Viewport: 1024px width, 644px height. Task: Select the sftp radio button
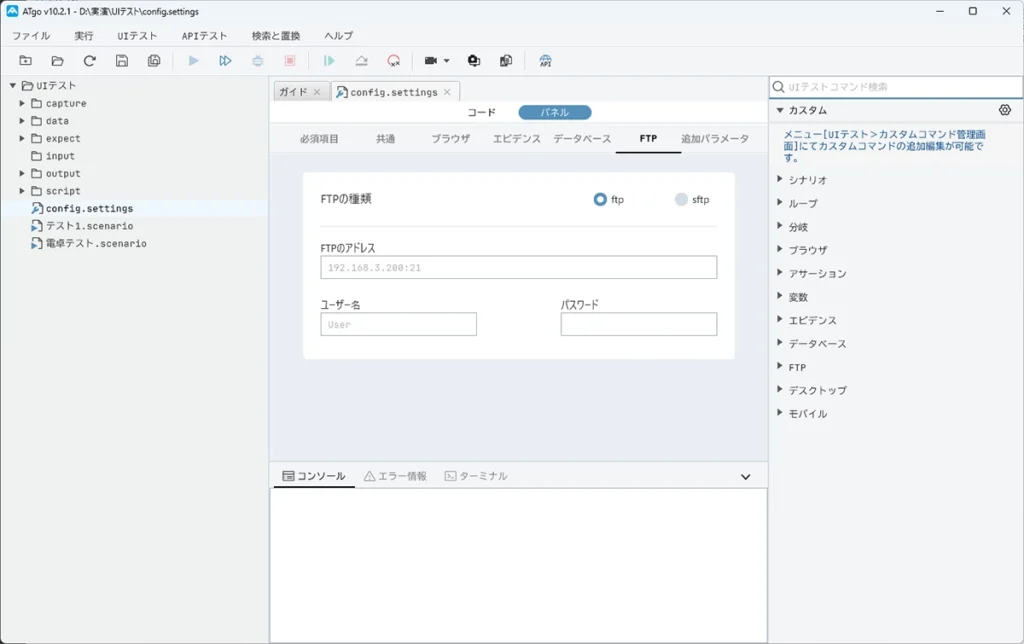coord(681,199)
